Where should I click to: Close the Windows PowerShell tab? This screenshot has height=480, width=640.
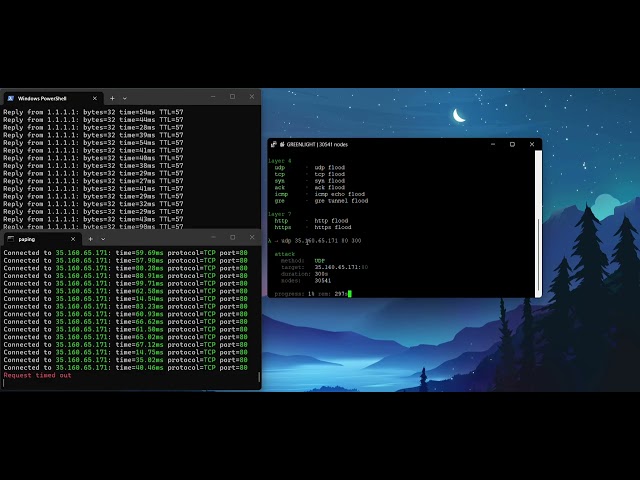pos(95,98)
